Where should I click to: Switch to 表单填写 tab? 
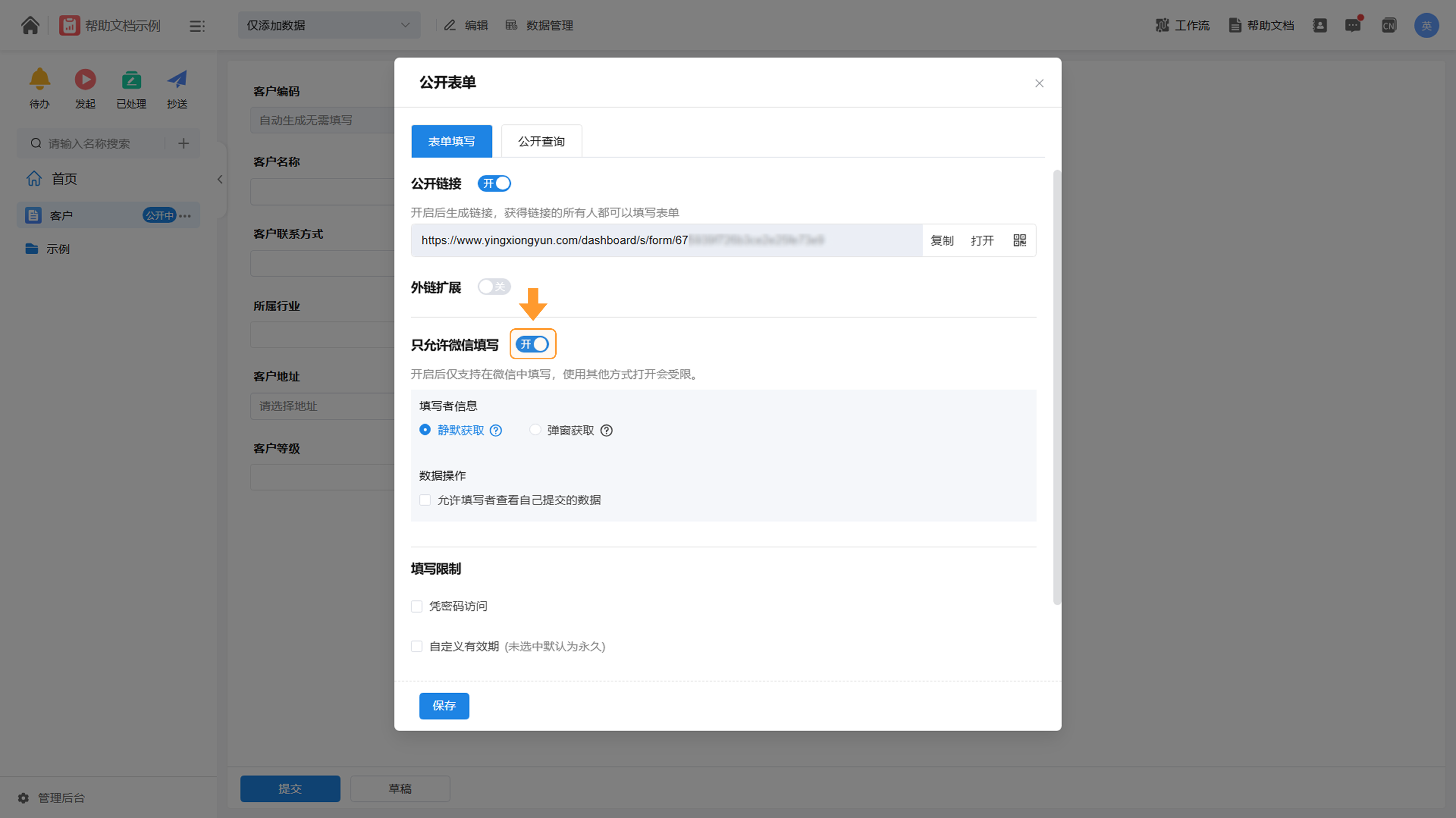coord(452,141)
